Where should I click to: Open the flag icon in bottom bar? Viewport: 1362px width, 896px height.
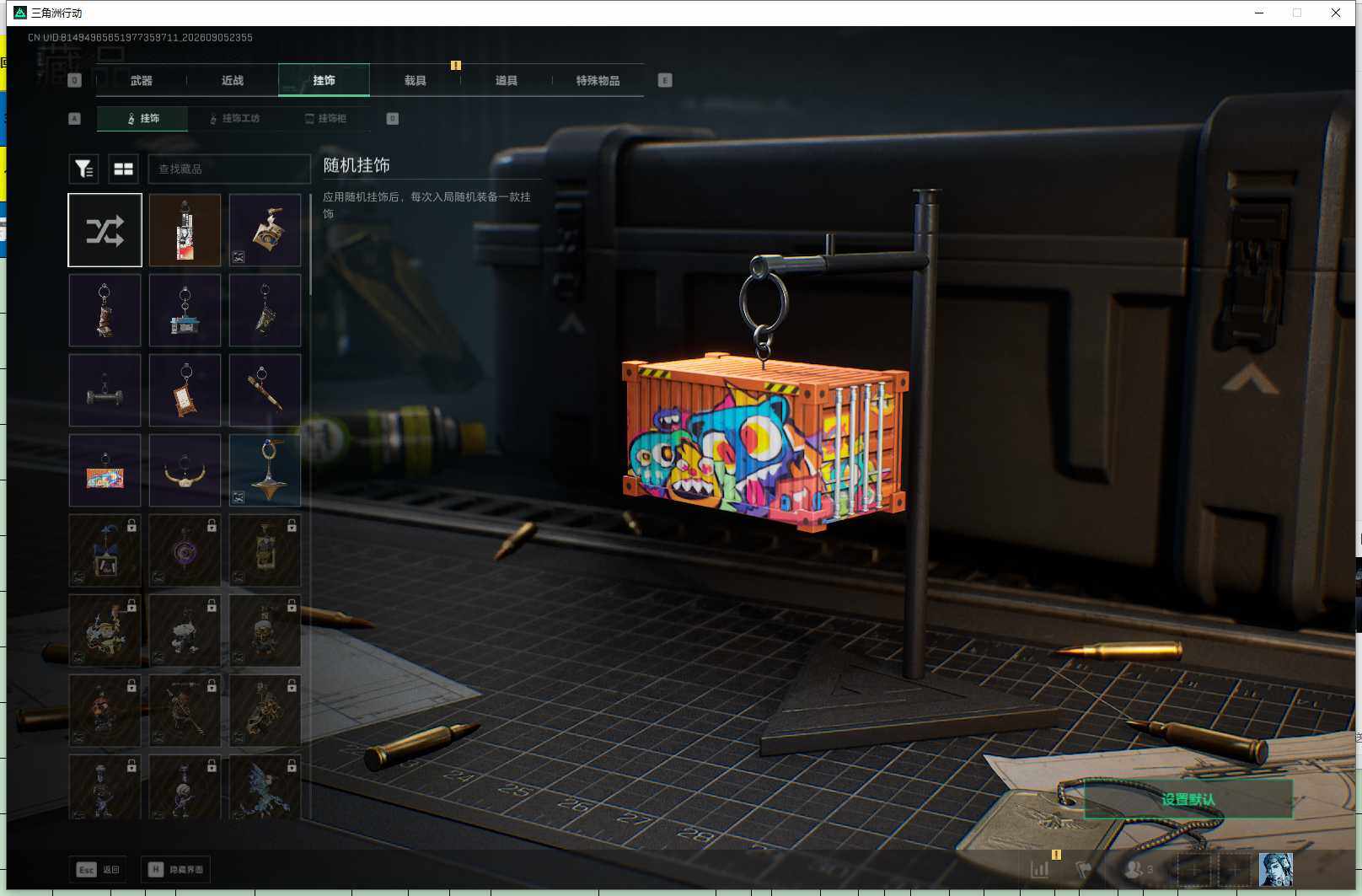(1084, 869)
